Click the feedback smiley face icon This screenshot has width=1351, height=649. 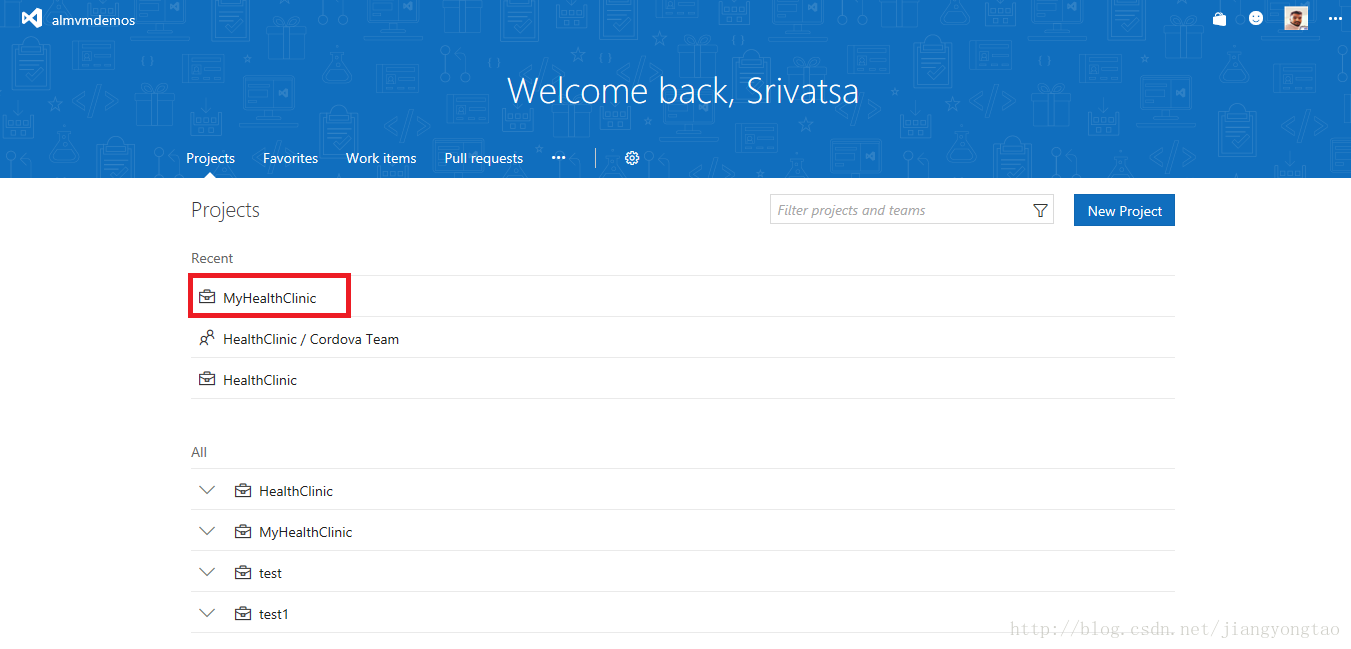coord(1256,19)
